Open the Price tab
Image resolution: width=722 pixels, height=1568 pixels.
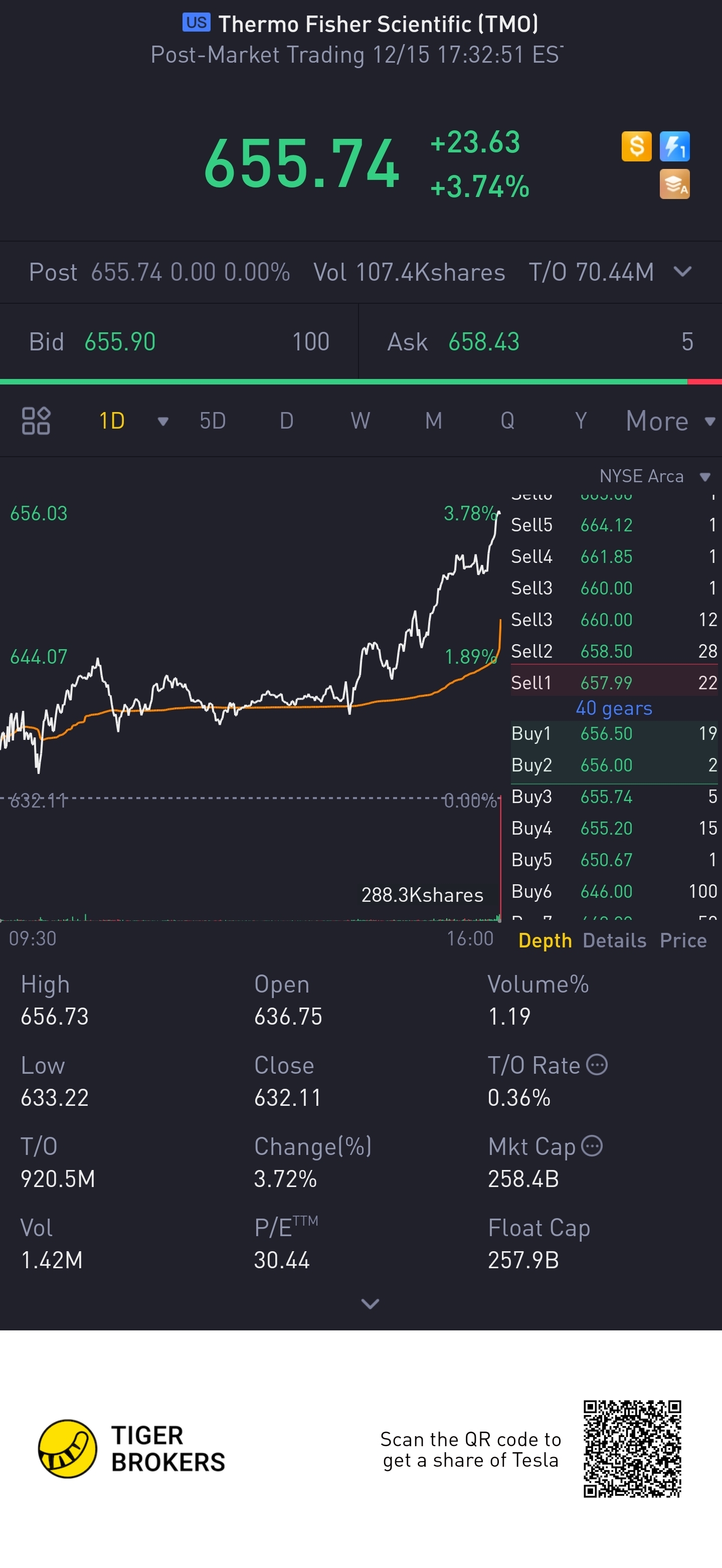pyautogui.click(x=683, y=940)
